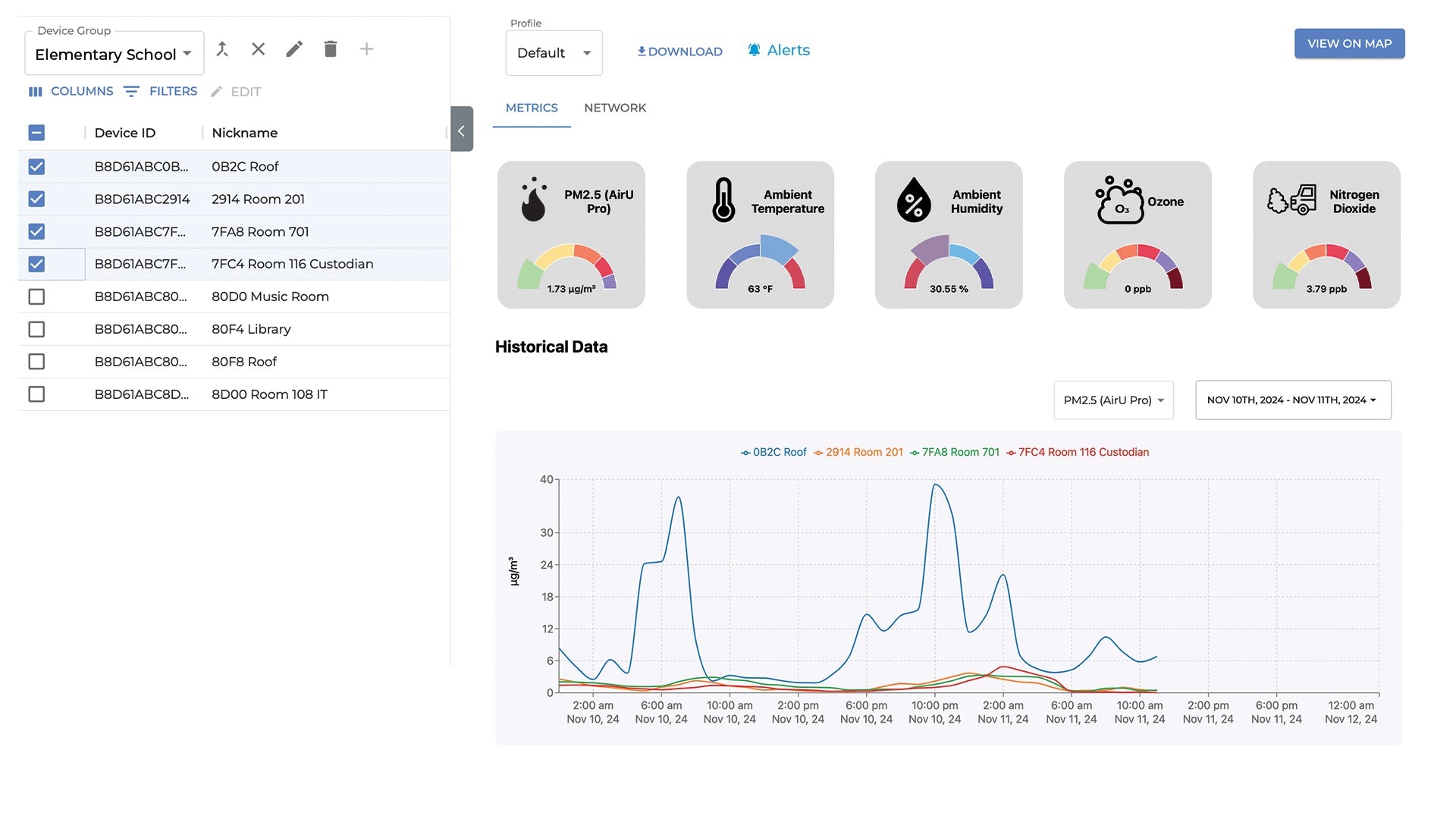
Task: Click the VIEW ON MAP button
Action: [x=1348, y=43]
